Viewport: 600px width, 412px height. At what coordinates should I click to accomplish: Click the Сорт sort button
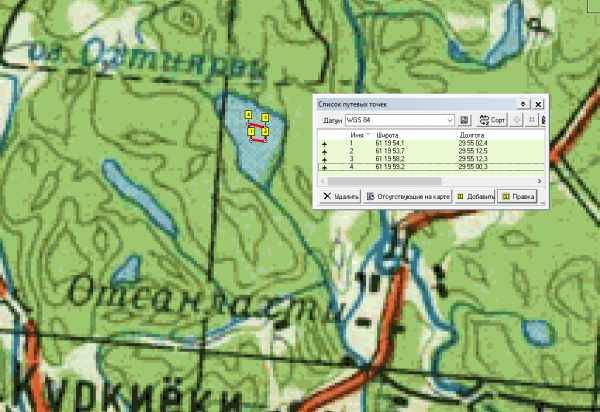490,119
